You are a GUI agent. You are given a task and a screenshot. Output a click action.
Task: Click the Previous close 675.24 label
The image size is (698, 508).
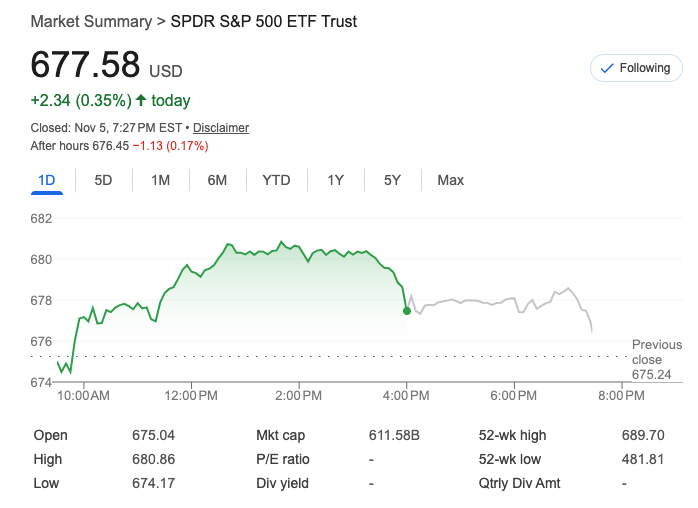point(656,359)
